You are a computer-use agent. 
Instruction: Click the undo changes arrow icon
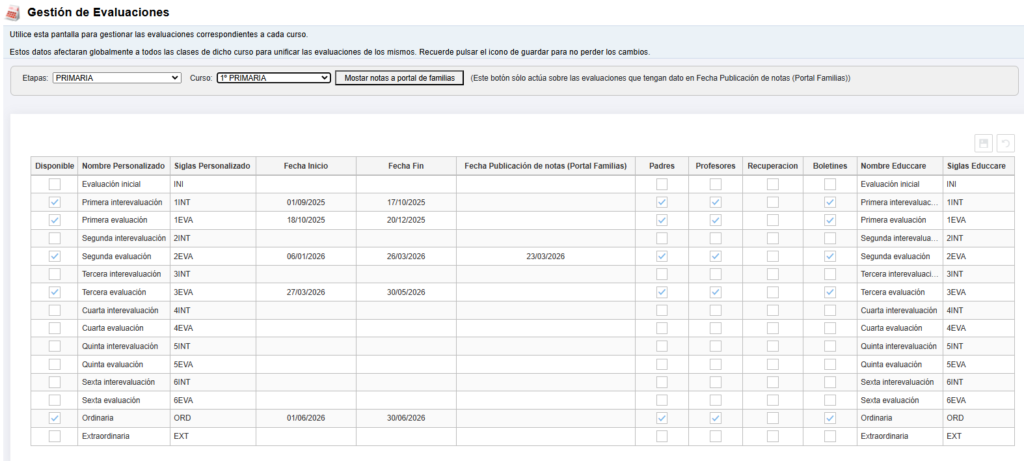1003,144
